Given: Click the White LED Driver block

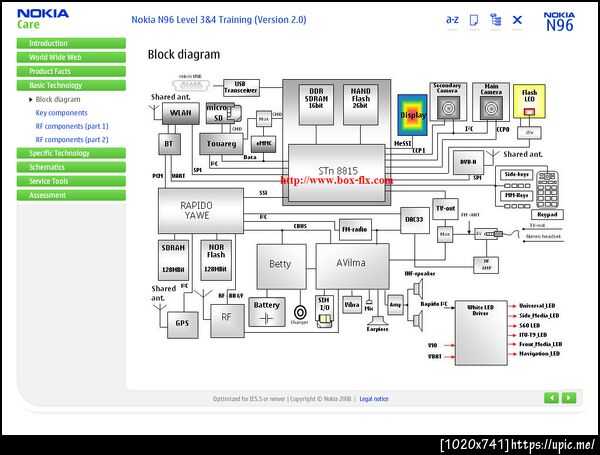Looking at the screenshot, I should tap(481, 333).
